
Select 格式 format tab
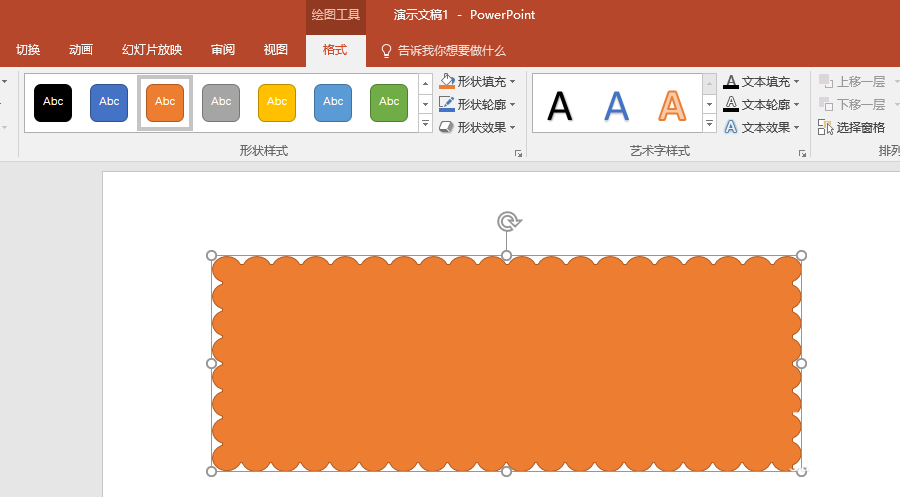pos(335,51)
